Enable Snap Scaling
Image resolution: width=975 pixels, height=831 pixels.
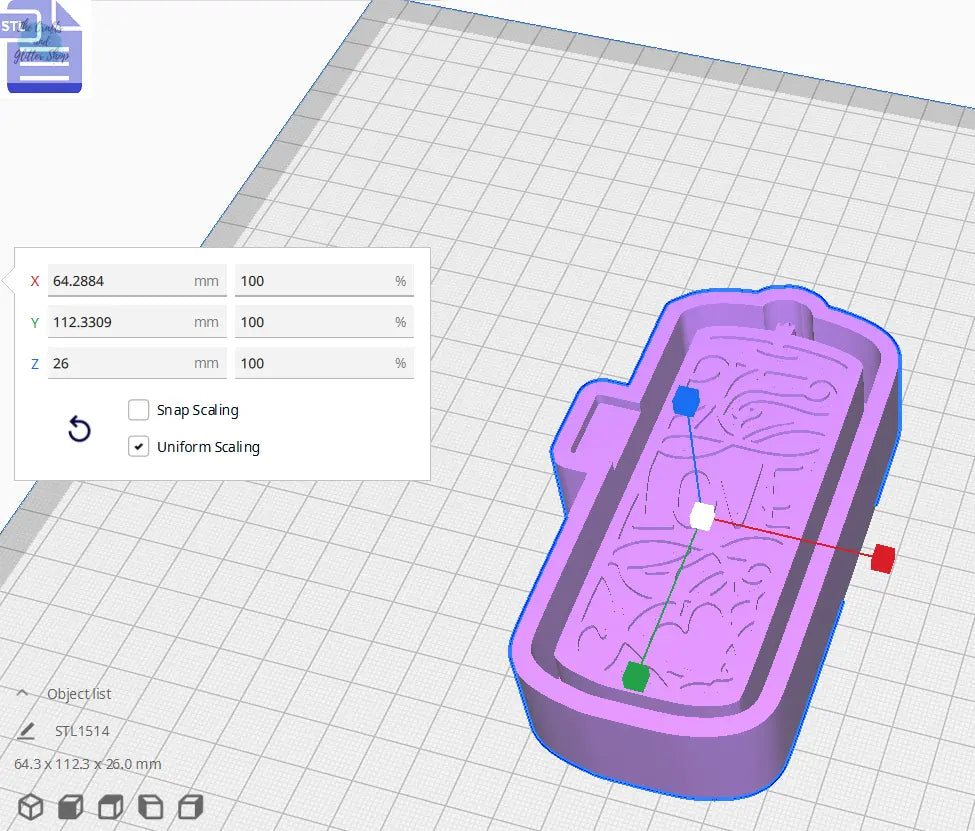click(138, 409)
